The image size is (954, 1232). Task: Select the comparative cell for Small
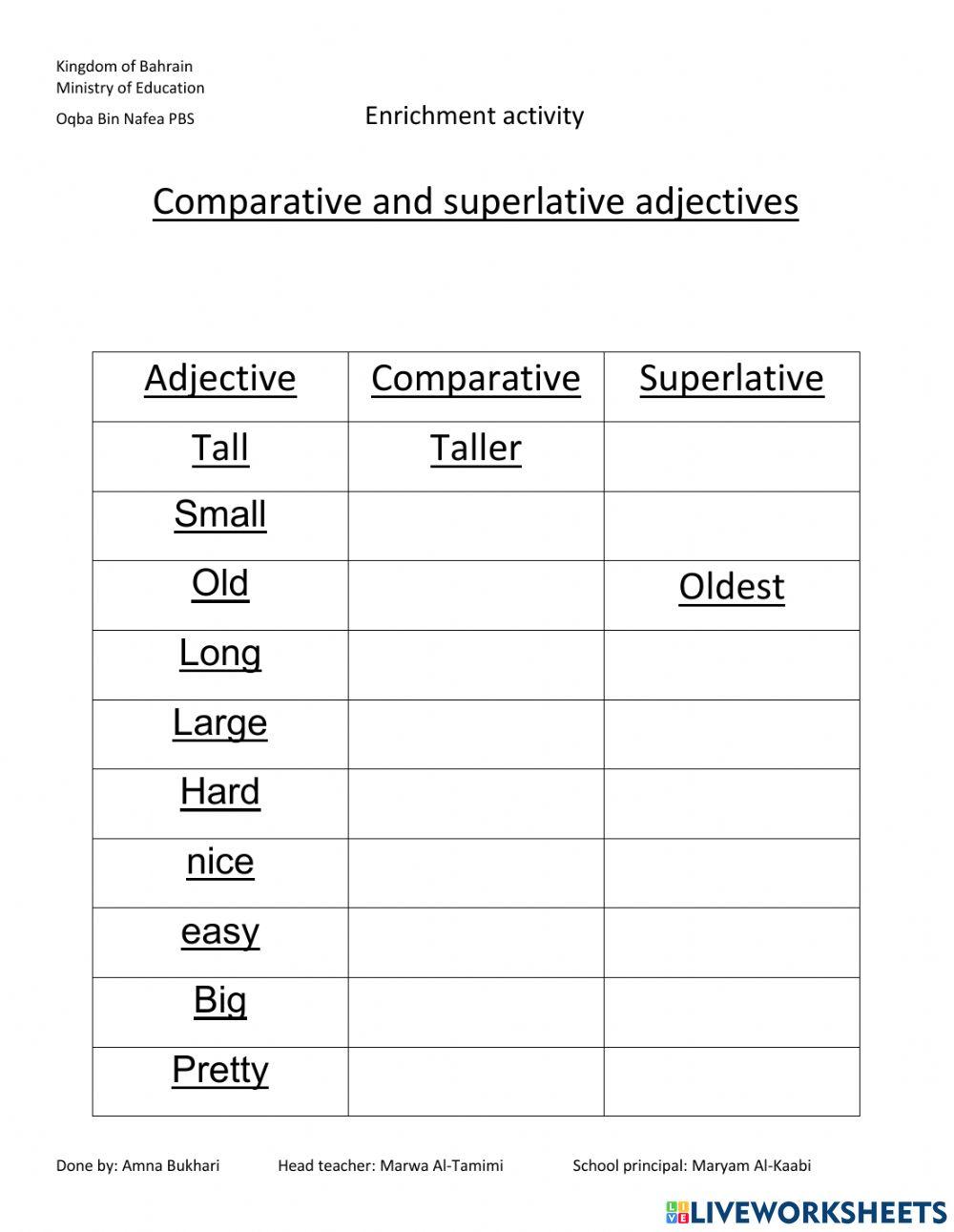(475, 526)
